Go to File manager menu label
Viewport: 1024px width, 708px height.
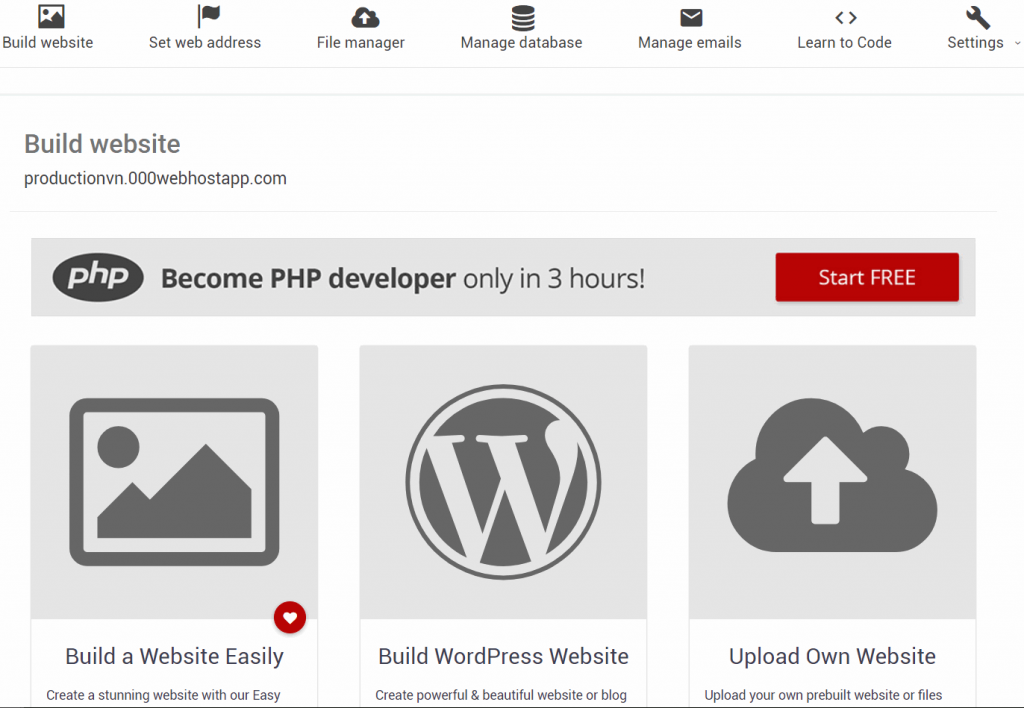click(x=360, y=42)
